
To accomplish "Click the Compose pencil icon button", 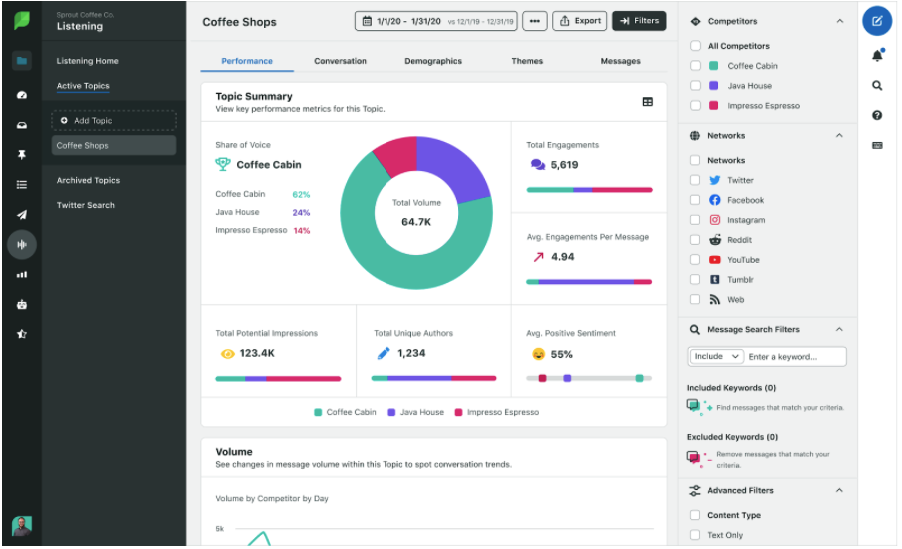I will pyautogui.click(x=877, y=21).
